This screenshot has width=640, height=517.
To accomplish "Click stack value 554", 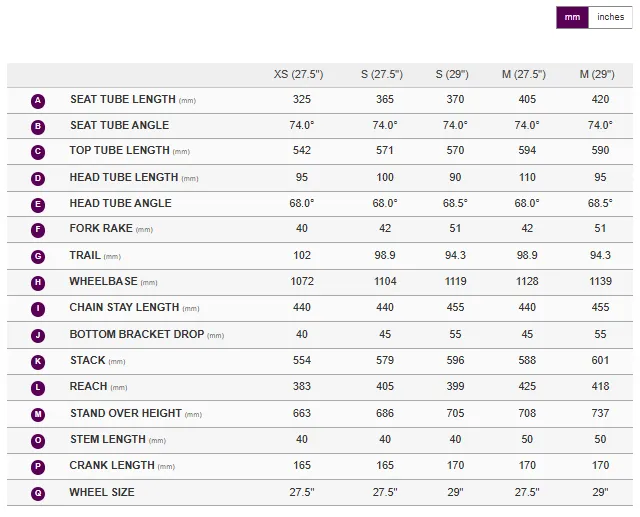I will [x=302, y=360].
